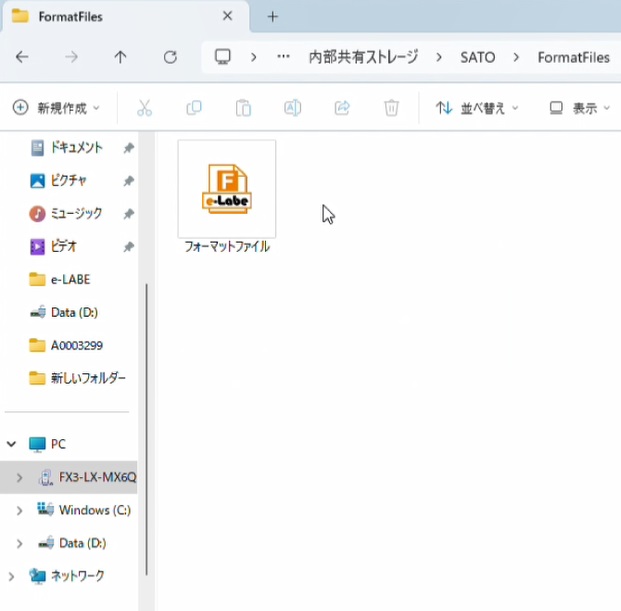Select the フォーマットファイル e-Label file
621x611 pixels.
click(x=227, y=196)
